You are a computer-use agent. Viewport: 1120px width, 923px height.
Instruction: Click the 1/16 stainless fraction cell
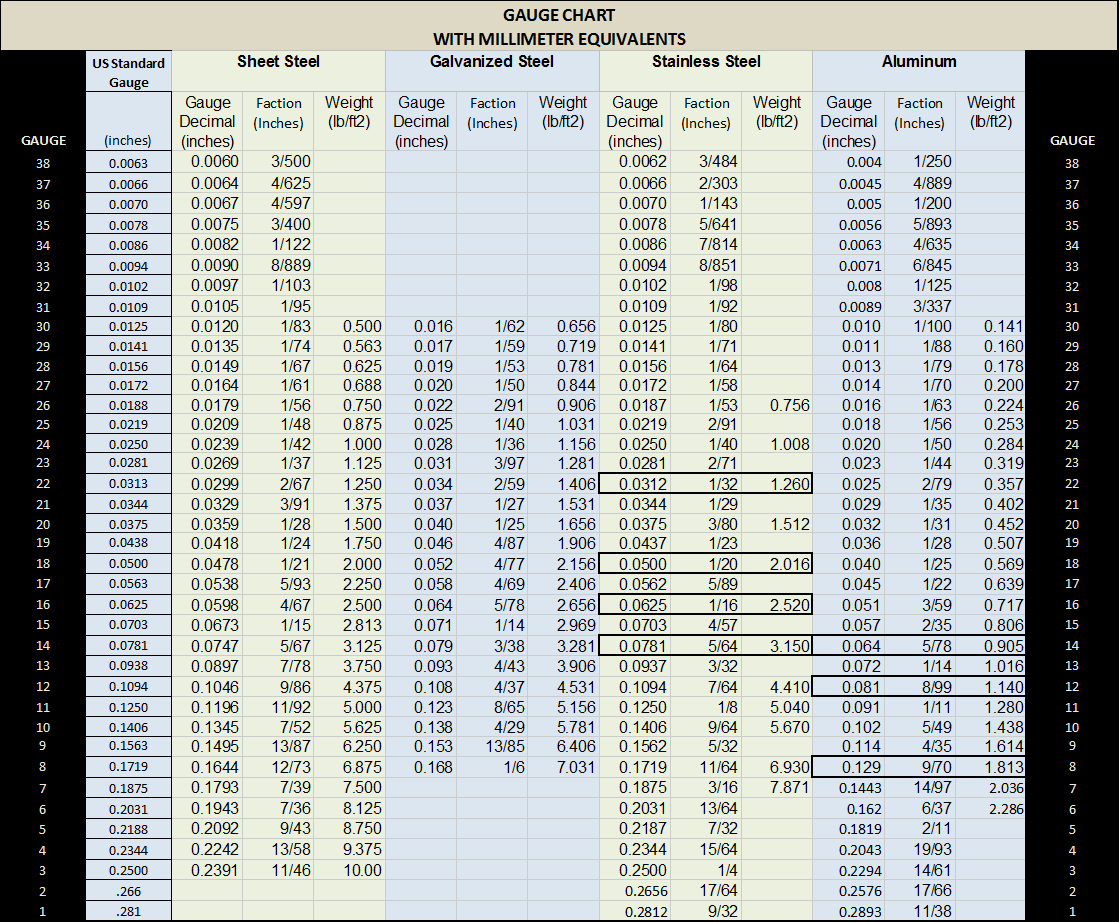coord(706,605)
